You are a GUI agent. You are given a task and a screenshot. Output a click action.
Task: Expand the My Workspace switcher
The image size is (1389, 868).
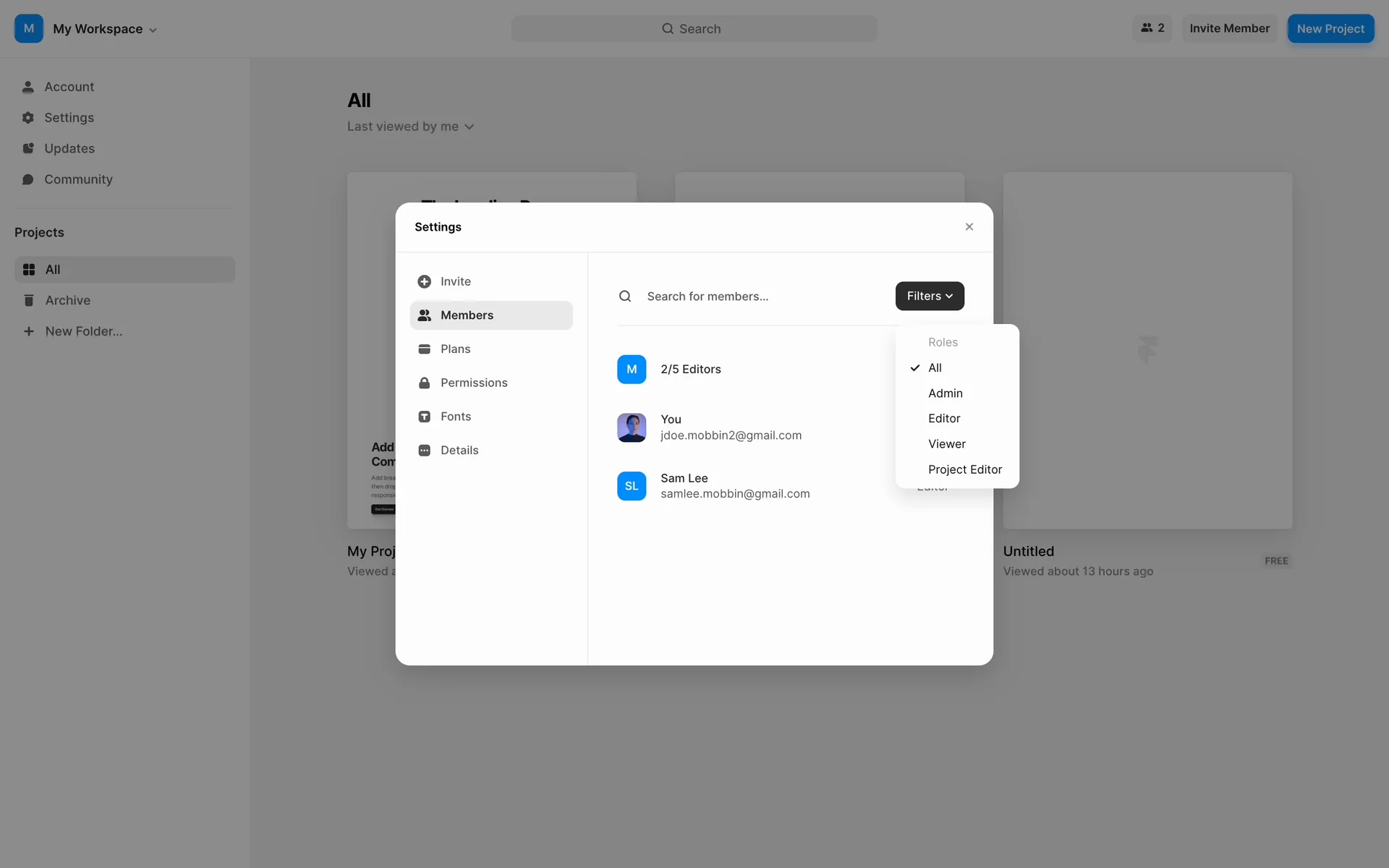(105, 29)
